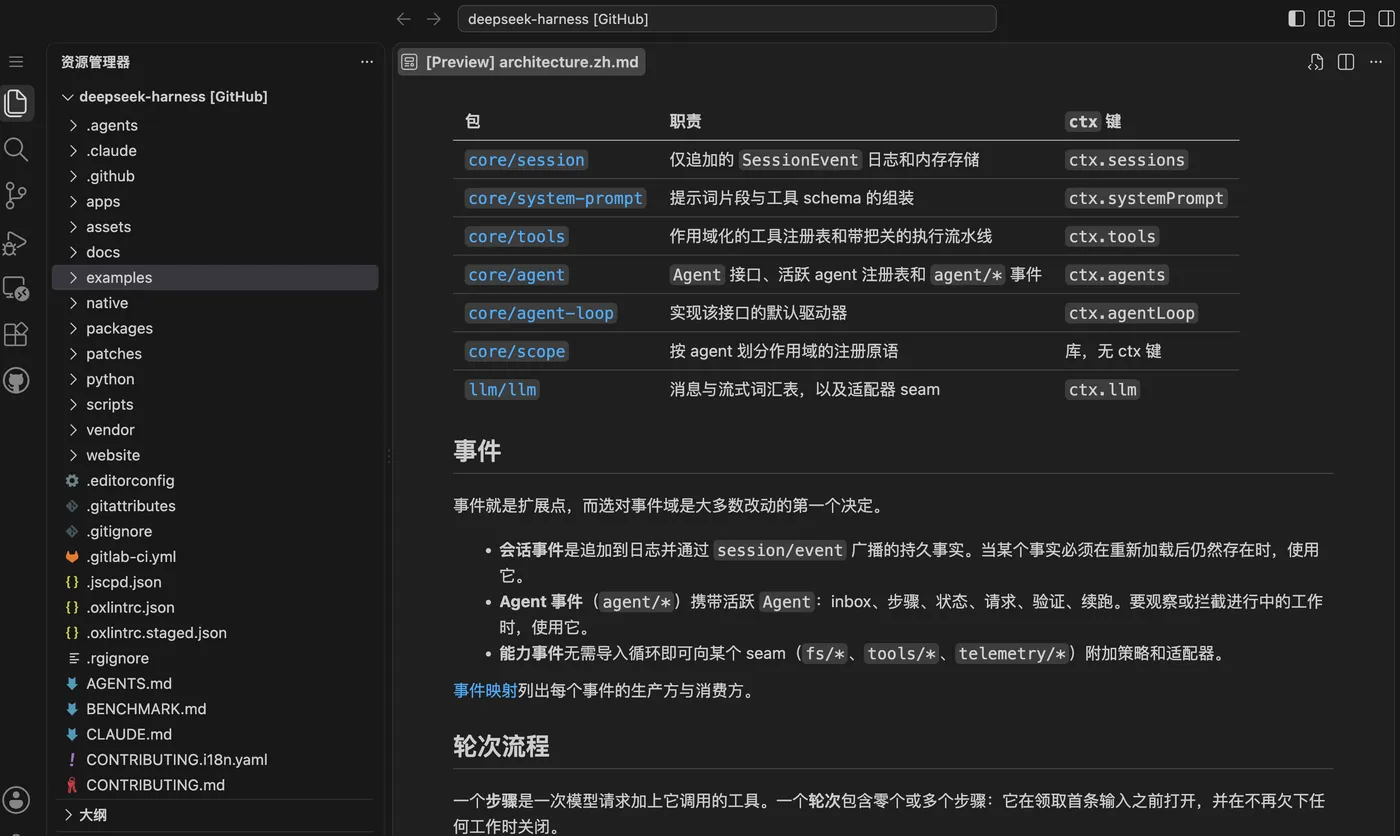The height and width of the screenshot is (836, 1400).
Task: Open the Remote Explorer view
Action: coord(16,288)
